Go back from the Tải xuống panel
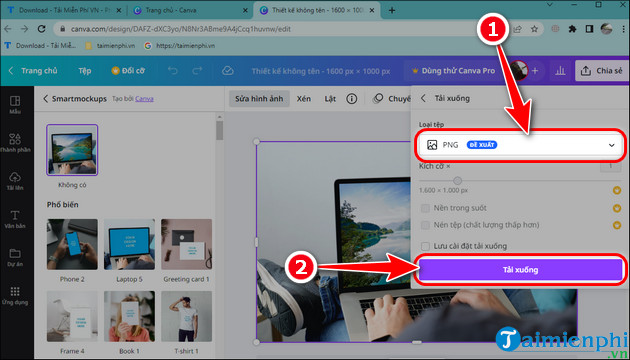Image resolution: width=630 pixels, height=360 pixels. pyautogui.click(x=423, y=98)
